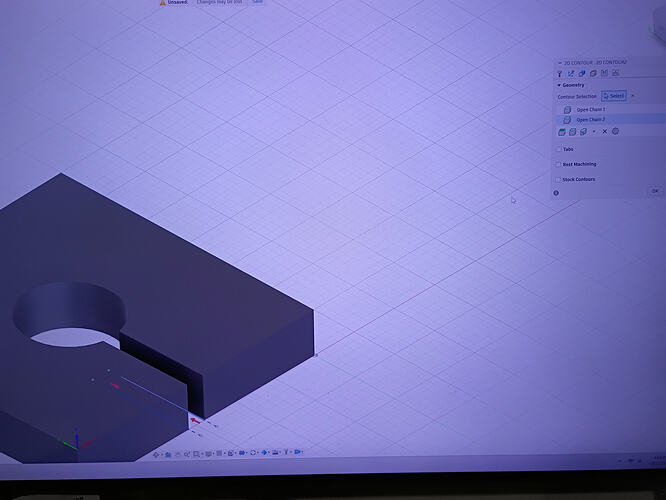
Task: Enable the Rest Machining checkbox
Action: (559, 165)
